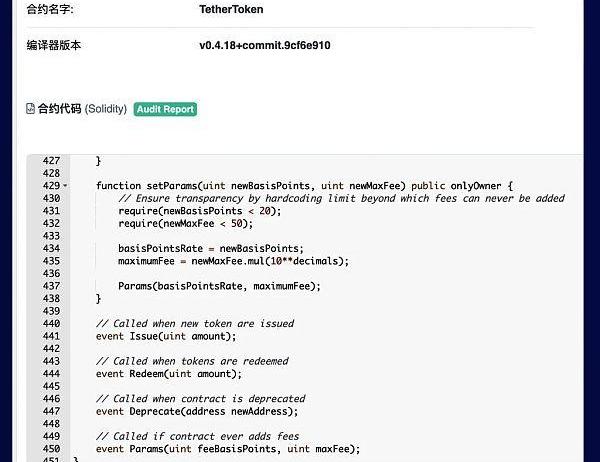Click "basisPointsRate = newBasisPoints;" line

point(211,248)
